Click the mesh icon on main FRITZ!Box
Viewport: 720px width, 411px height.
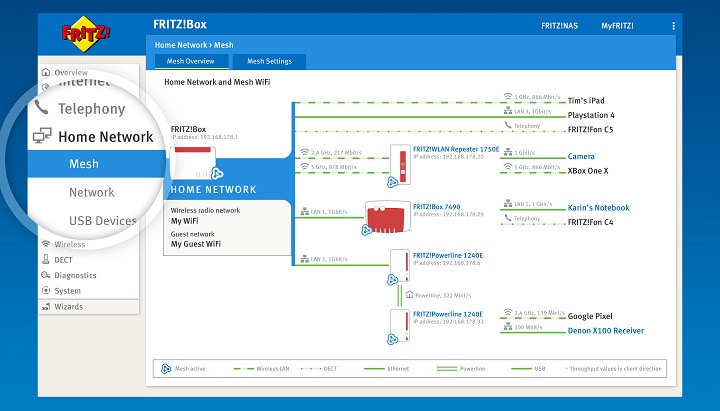(x=217, y=174)
